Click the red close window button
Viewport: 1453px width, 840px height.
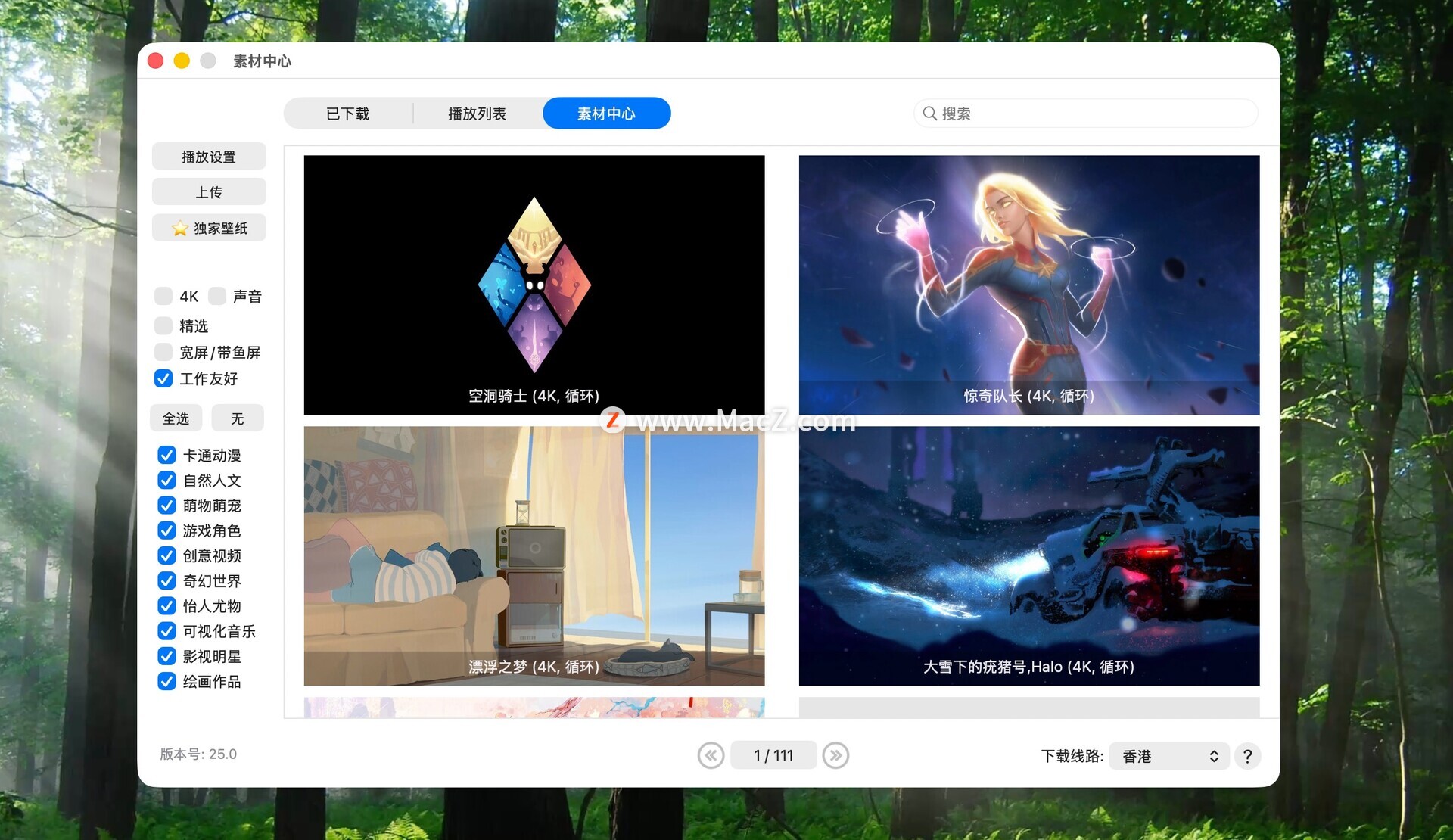[156, 61]
